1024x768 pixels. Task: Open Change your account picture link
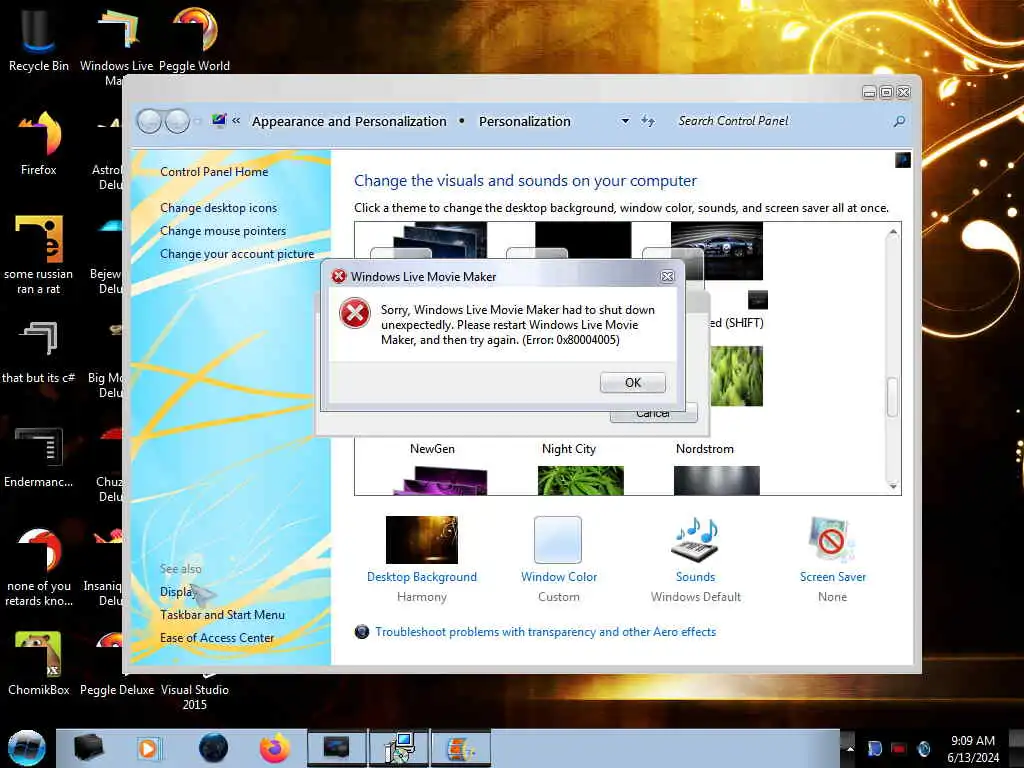click(237, 254)
